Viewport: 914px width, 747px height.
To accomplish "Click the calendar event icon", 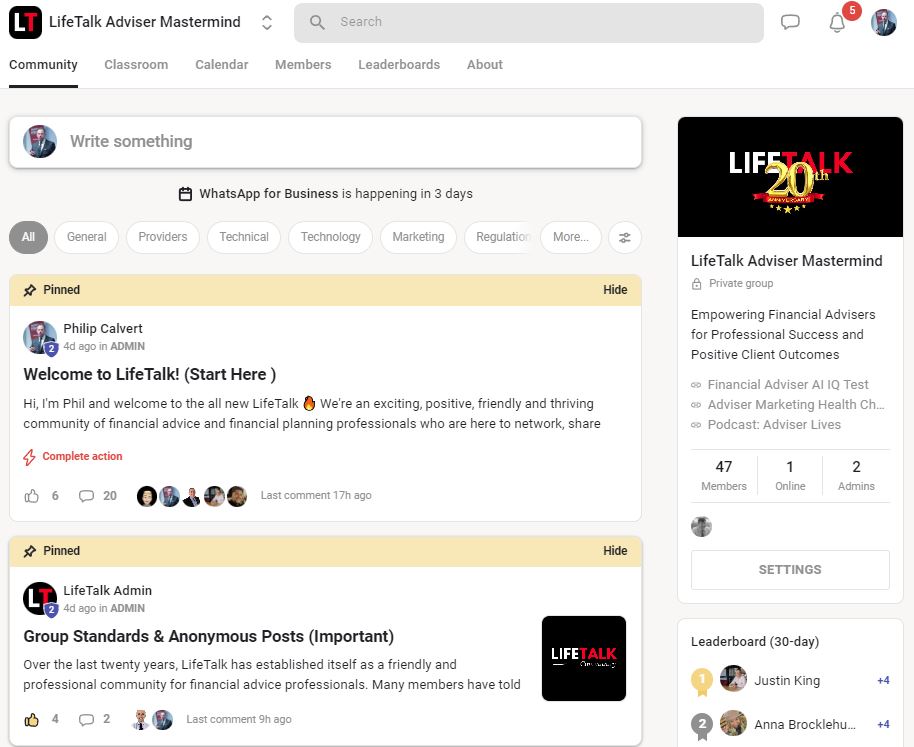I will coord(185,193).
